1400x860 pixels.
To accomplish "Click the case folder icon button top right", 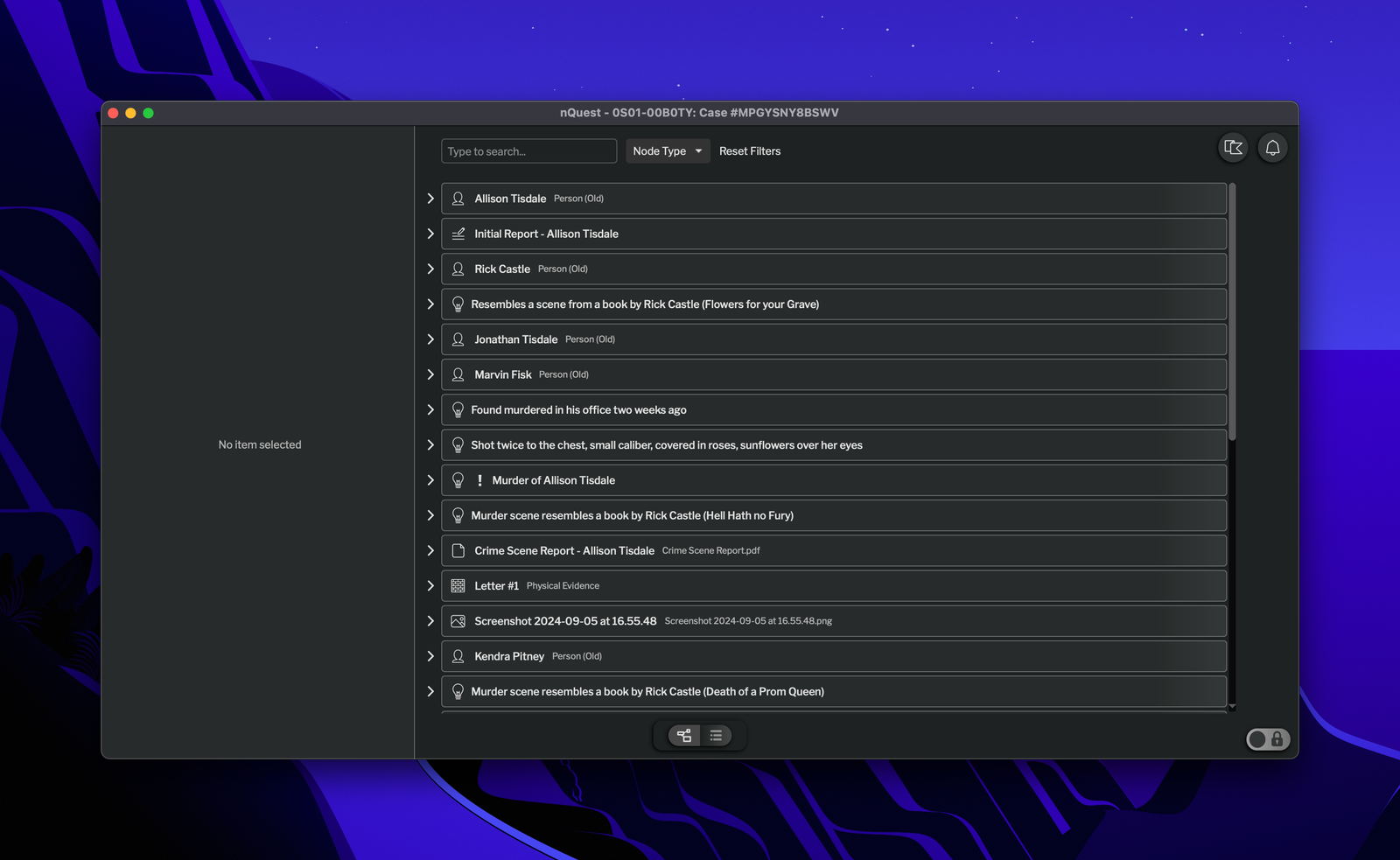I will 1234,148.
